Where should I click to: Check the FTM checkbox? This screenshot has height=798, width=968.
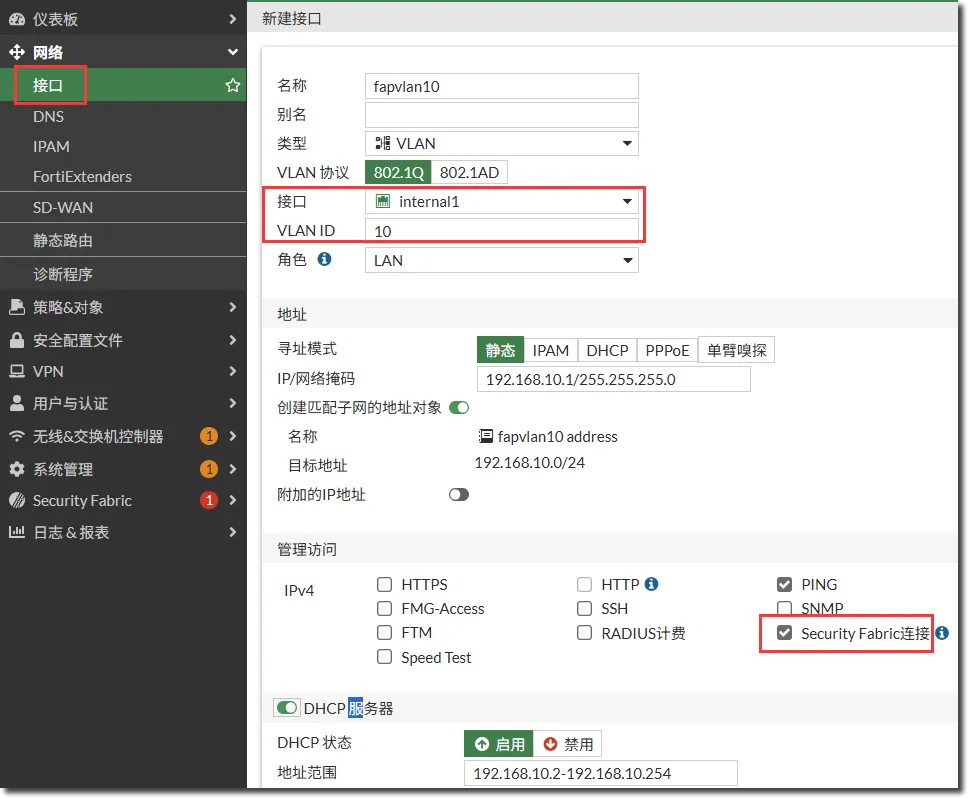click(x=385, y=633)
